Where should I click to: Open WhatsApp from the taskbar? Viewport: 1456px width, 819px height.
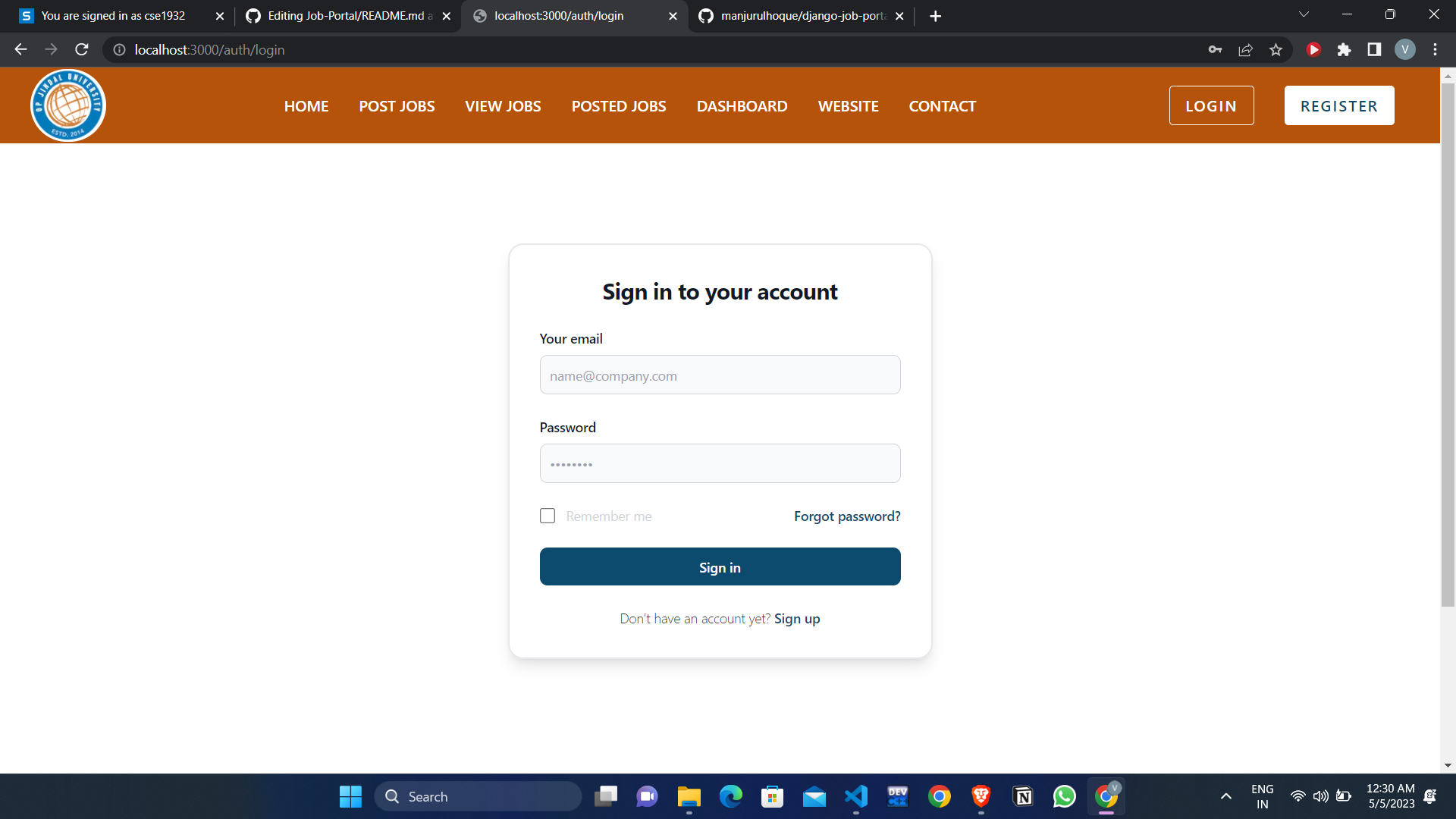1064,796
